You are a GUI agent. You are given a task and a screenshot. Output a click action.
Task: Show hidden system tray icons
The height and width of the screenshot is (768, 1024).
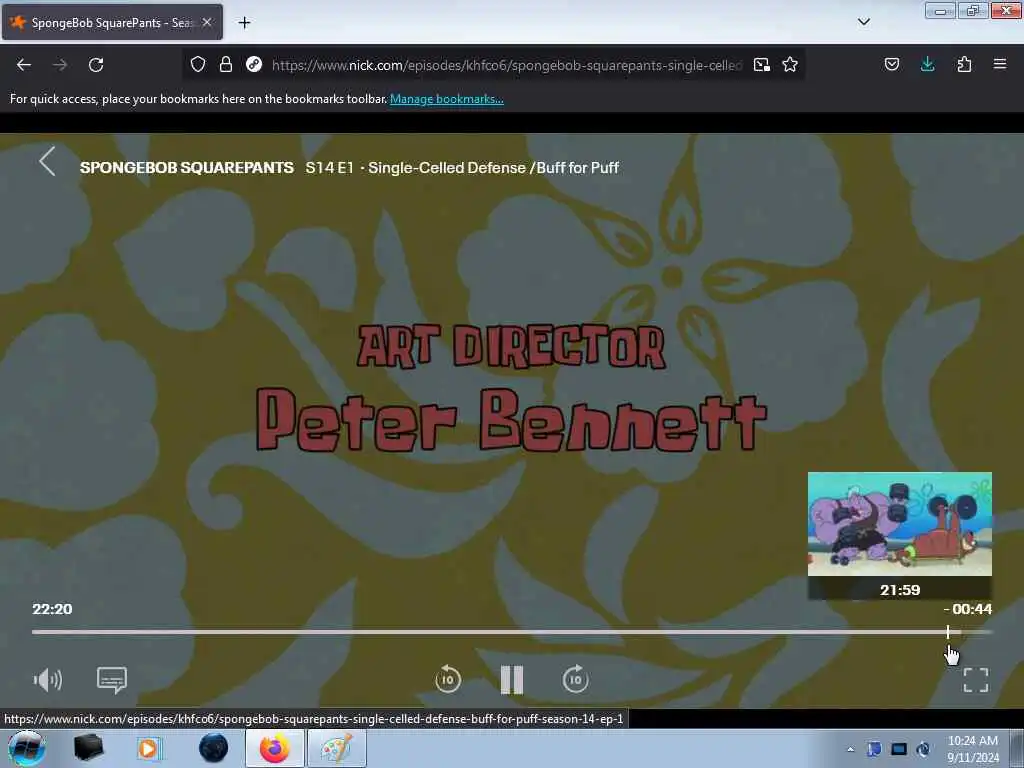(x=850, y=749)
